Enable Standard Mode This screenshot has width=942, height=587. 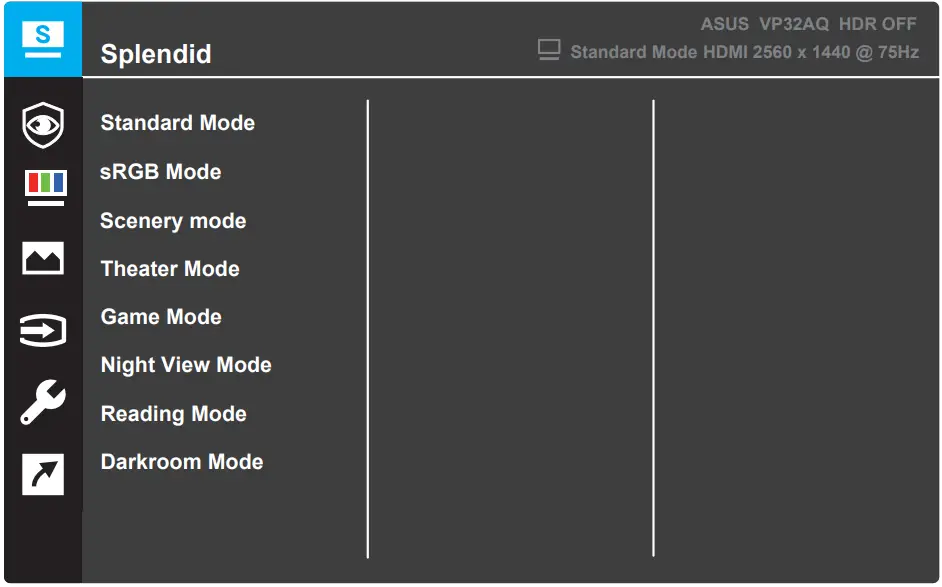pyautogui.click(x=177, y=122)
